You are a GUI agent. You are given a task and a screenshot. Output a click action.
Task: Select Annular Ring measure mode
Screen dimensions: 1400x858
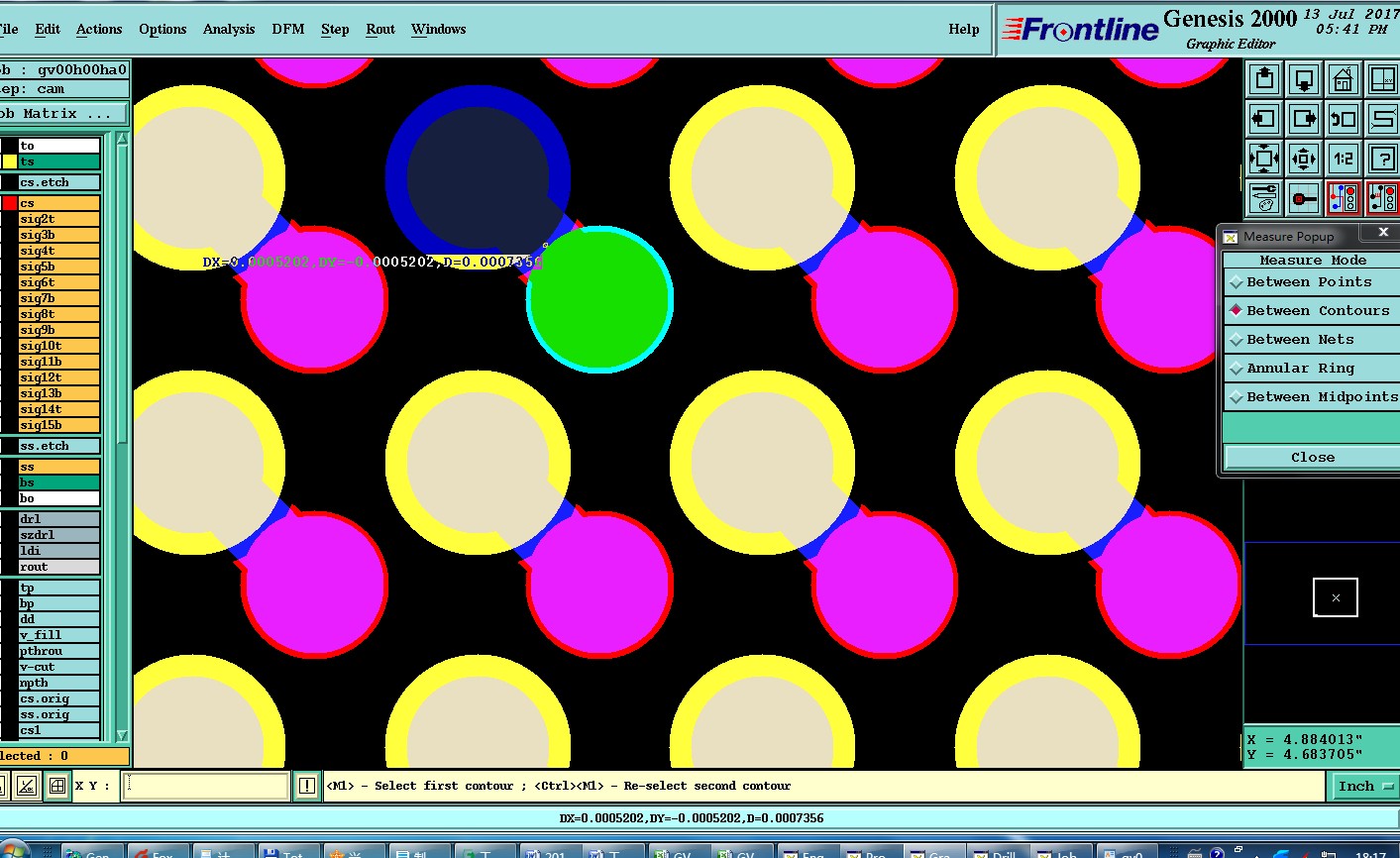[1311, 369]
